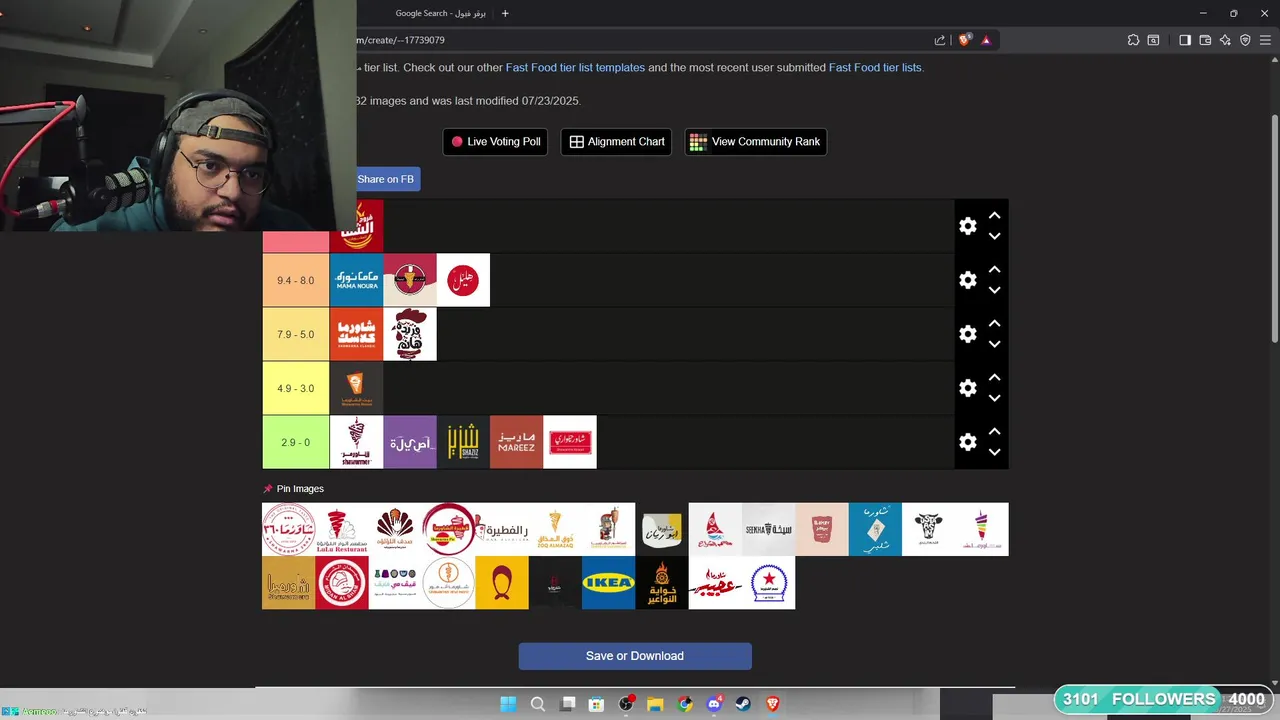Screen dimensions: 1280x720
Task: Open OBS Studio from the taskbar
Action: click(x=626, y=704)
